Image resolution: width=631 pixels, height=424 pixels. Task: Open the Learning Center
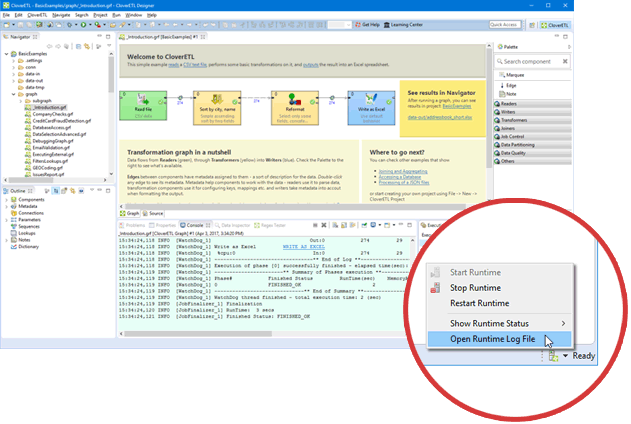click(x=403, y=25)
